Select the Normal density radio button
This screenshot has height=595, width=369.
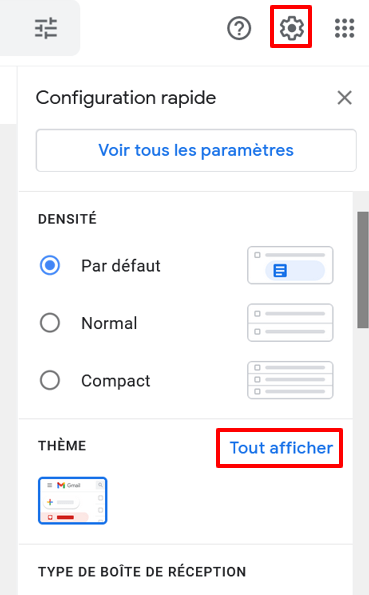pos(50,323)
